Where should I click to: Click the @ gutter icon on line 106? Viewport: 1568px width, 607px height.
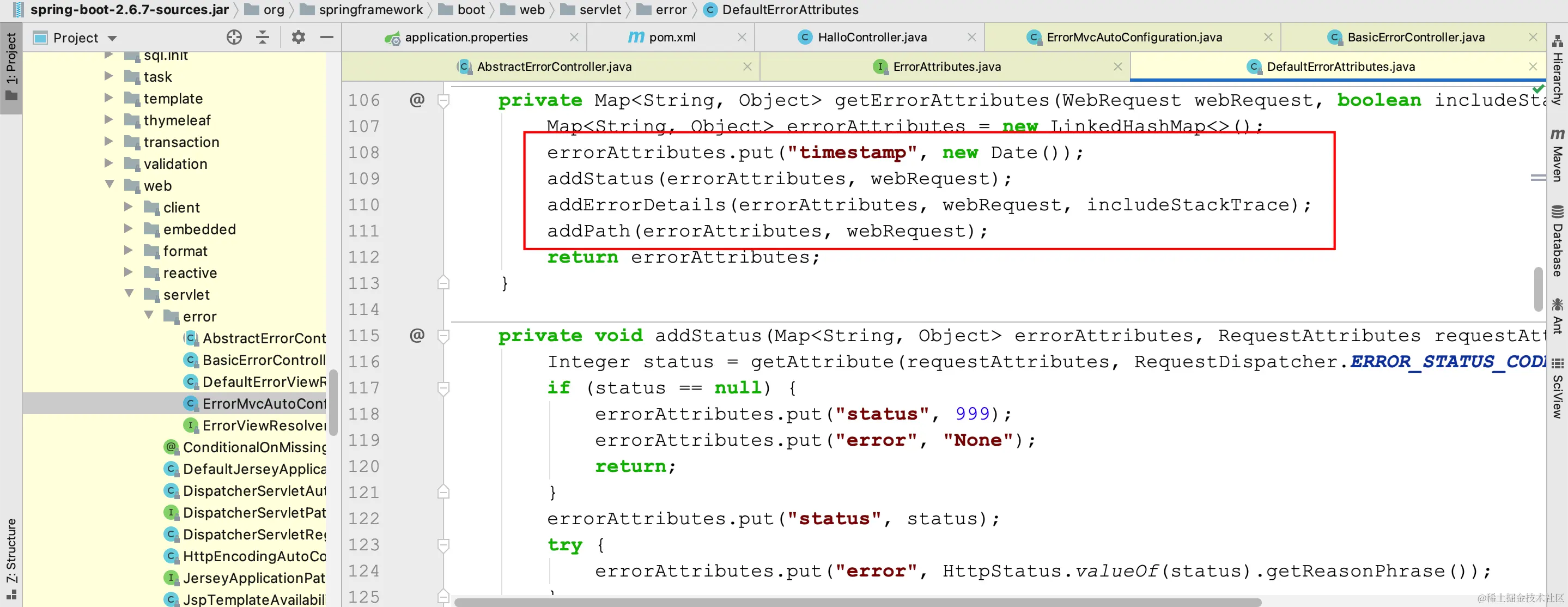[x=417, y=100]
